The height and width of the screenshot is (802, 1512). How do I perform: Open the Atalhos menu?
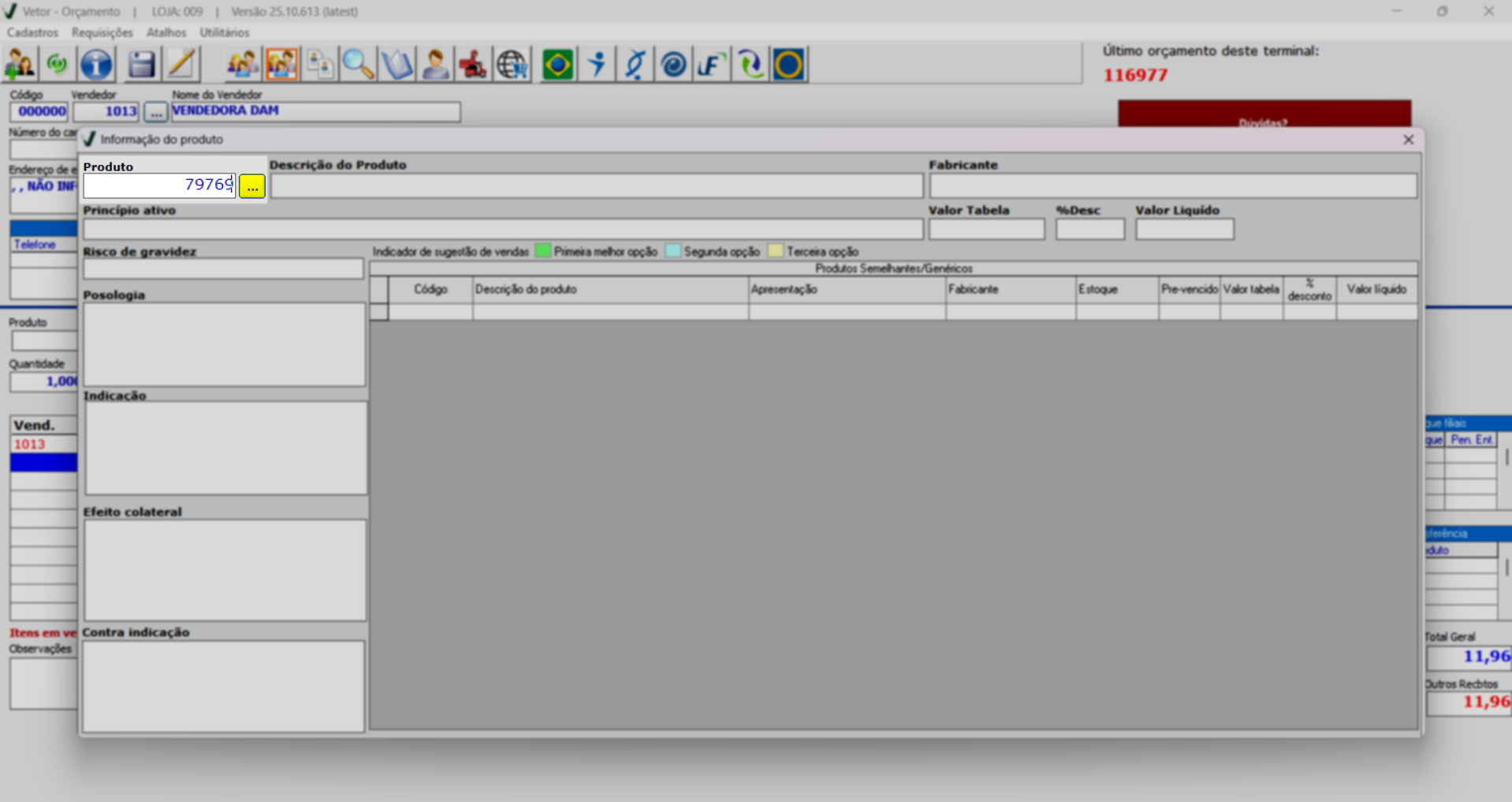(x=166, y=32)
